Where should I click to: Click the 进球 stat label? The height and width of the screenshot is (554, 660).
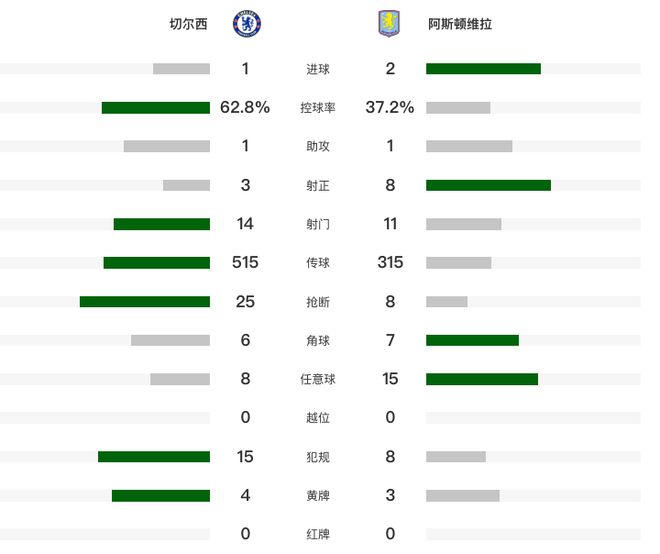(x=318, y=69)
